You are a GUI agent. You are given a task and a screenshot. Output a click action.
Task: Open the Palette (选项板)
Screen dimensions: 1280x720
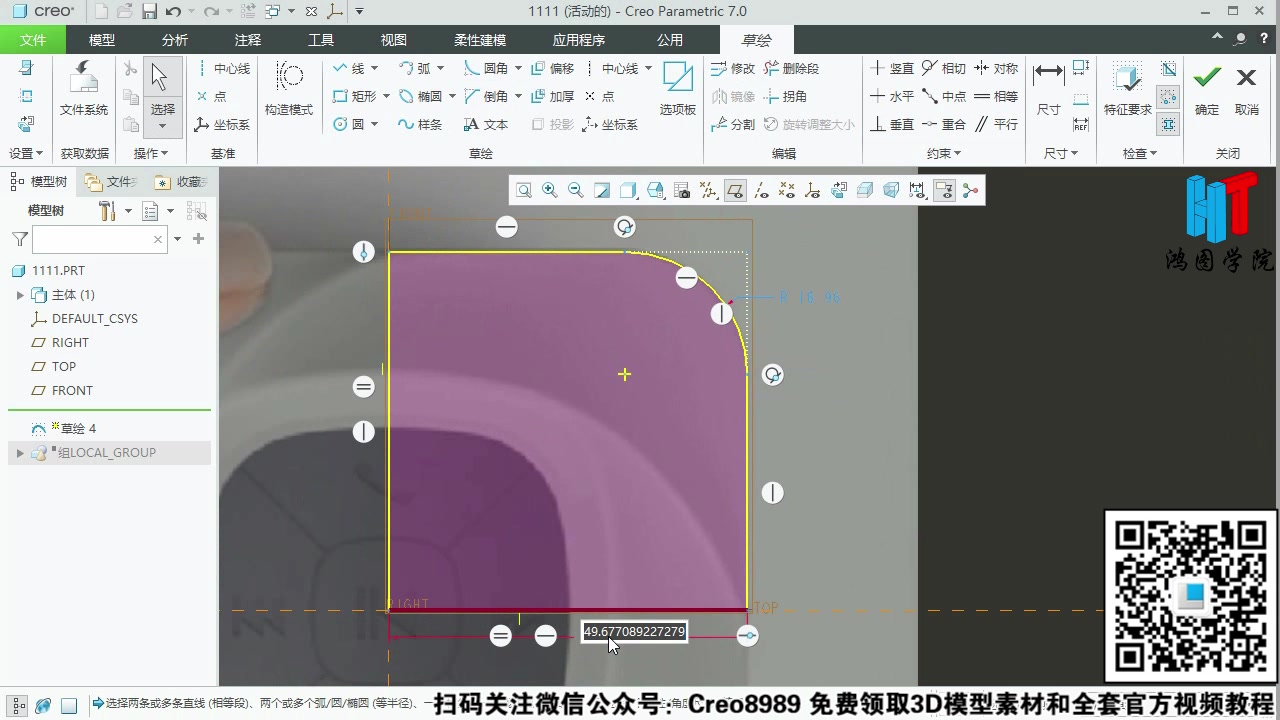tap(677, 88)
